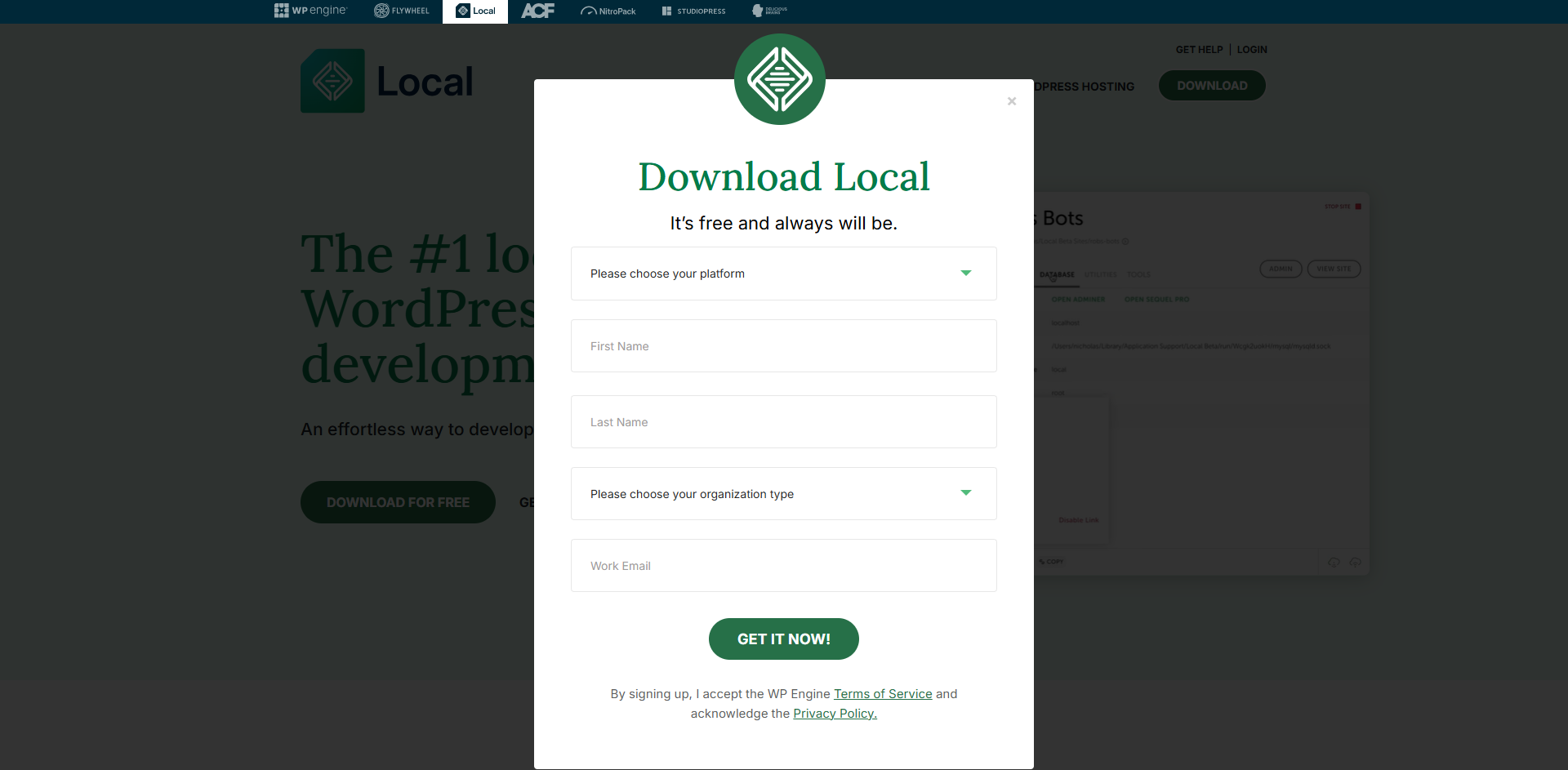Open the platform selection dropdown

pos(783,273)
